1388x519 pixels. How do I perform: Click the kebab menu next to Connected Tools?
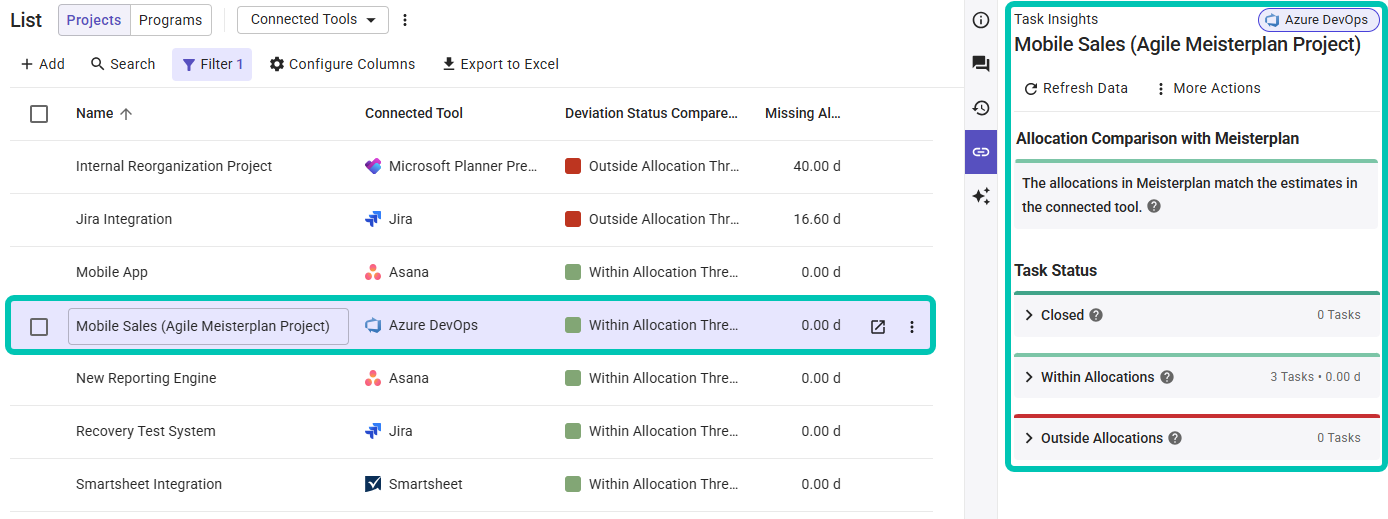tap(405, 20)
